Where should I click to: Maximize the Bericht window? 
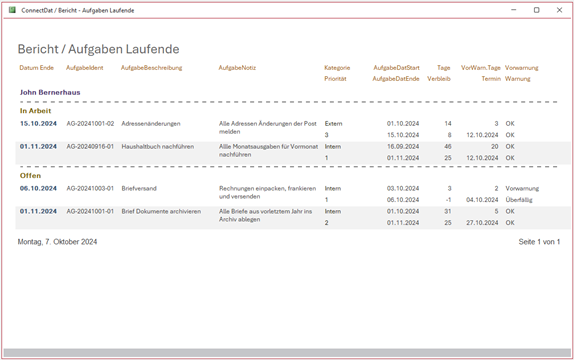tap(536, 10)
